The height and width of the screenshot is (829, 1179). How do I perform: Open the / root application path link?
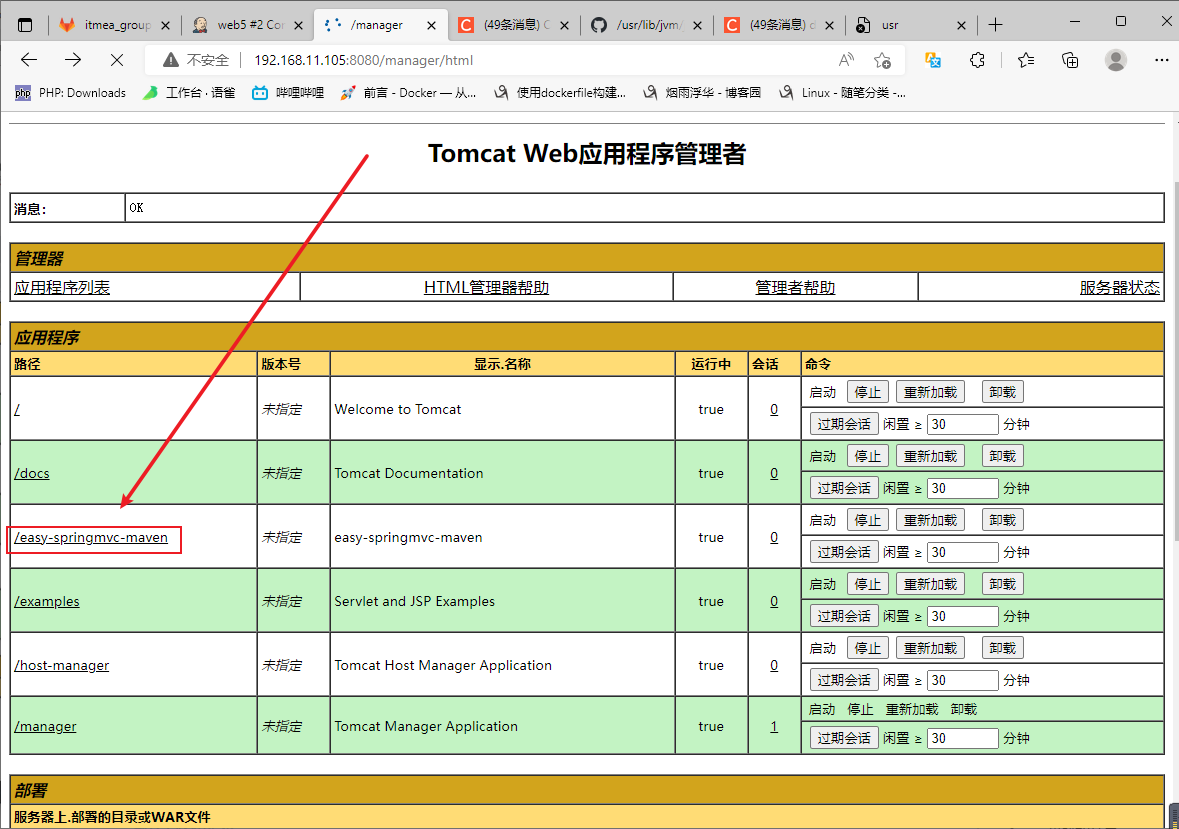click(17, 410)
